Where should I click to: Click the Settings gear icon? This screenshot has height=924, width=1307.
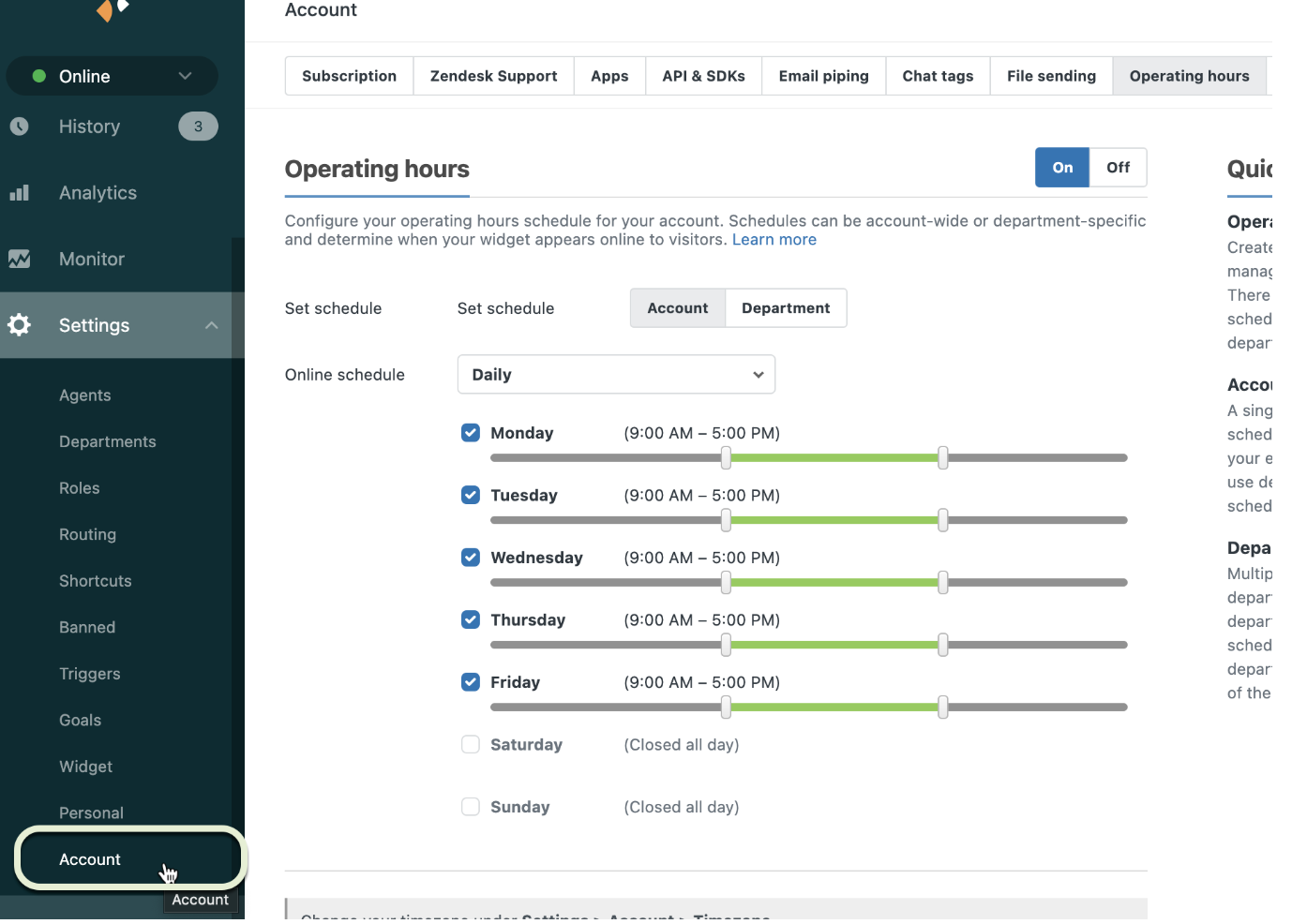[20, 325]
